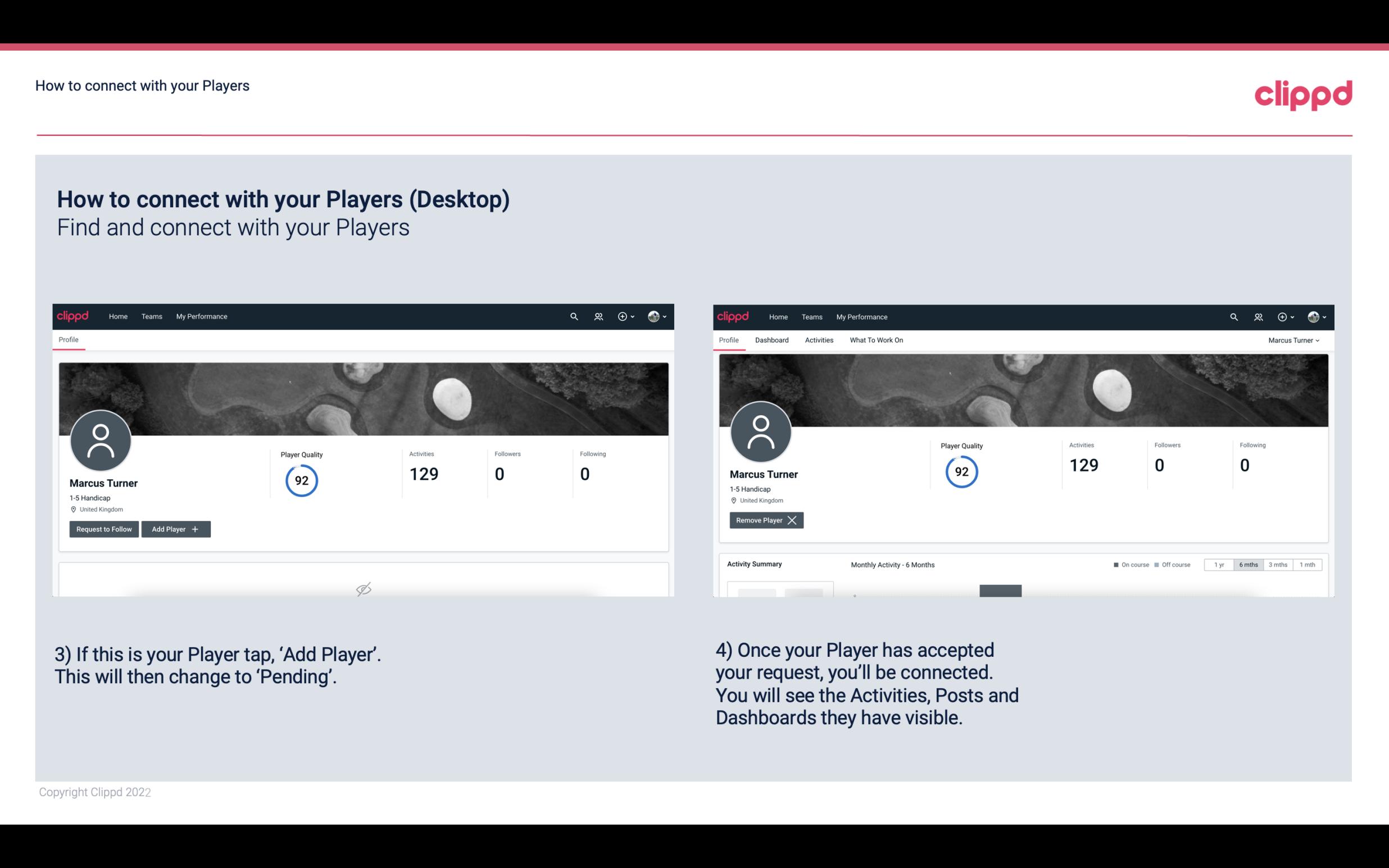The height and width of the screenshot is (868, 1389).
Task: Select the 'What To On' tab in right panel
Action: pos(876,340)
